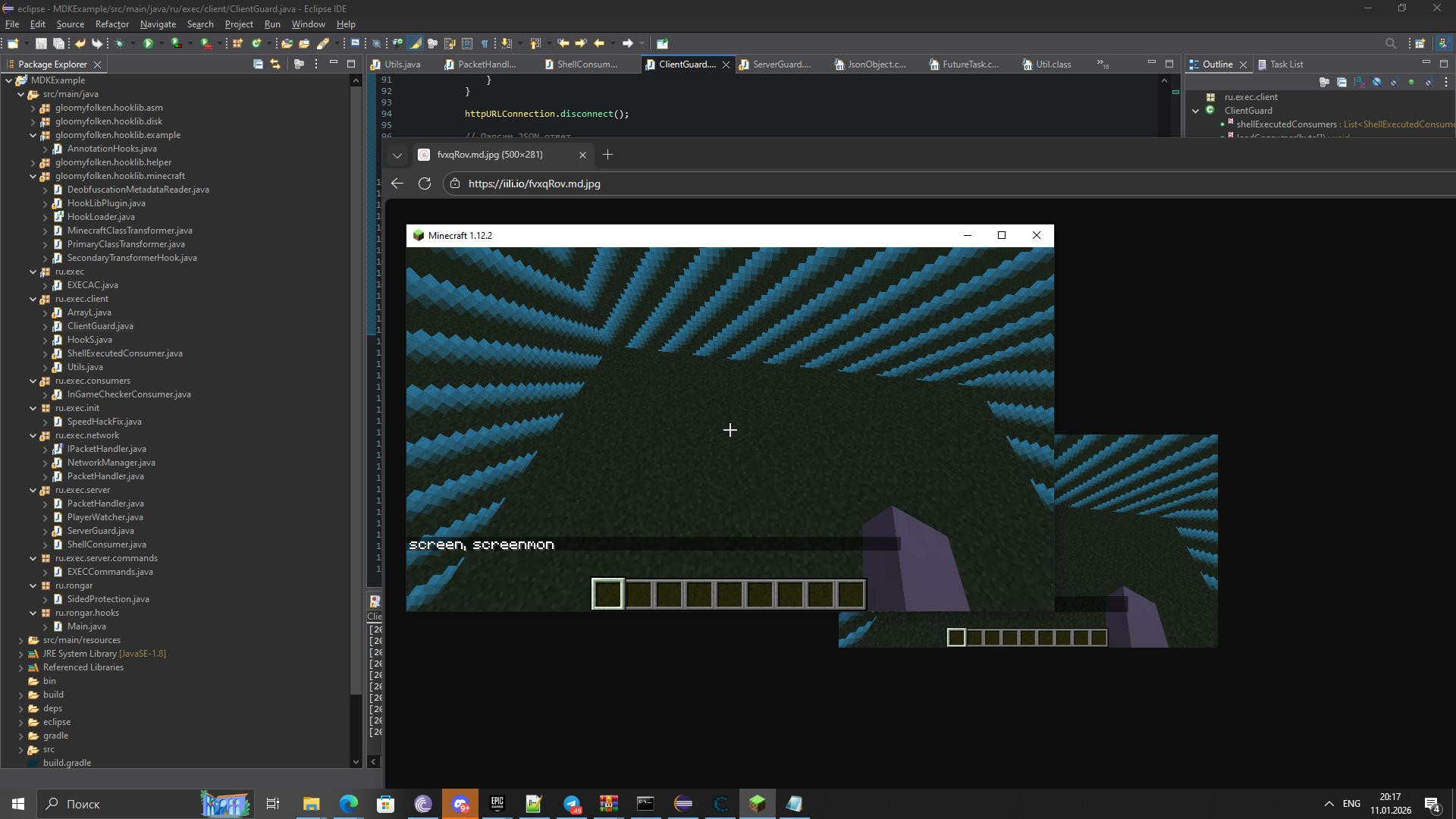Open the Windows notification center
This screenshot has height=819, width=1456.
click(x=1432, y=804)
